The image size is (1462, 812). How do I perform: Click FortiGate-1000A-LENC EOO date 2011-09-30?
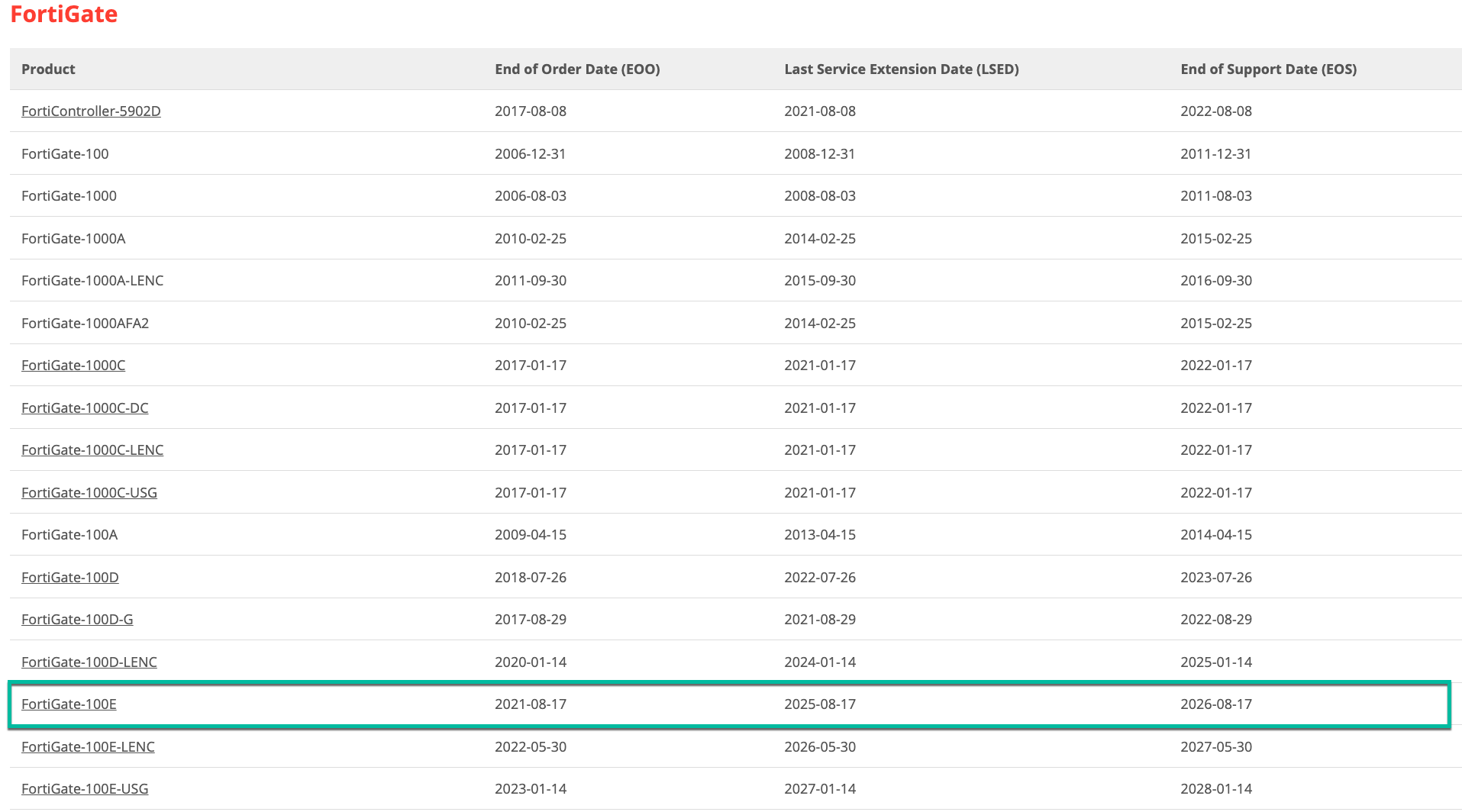point(531,281)
